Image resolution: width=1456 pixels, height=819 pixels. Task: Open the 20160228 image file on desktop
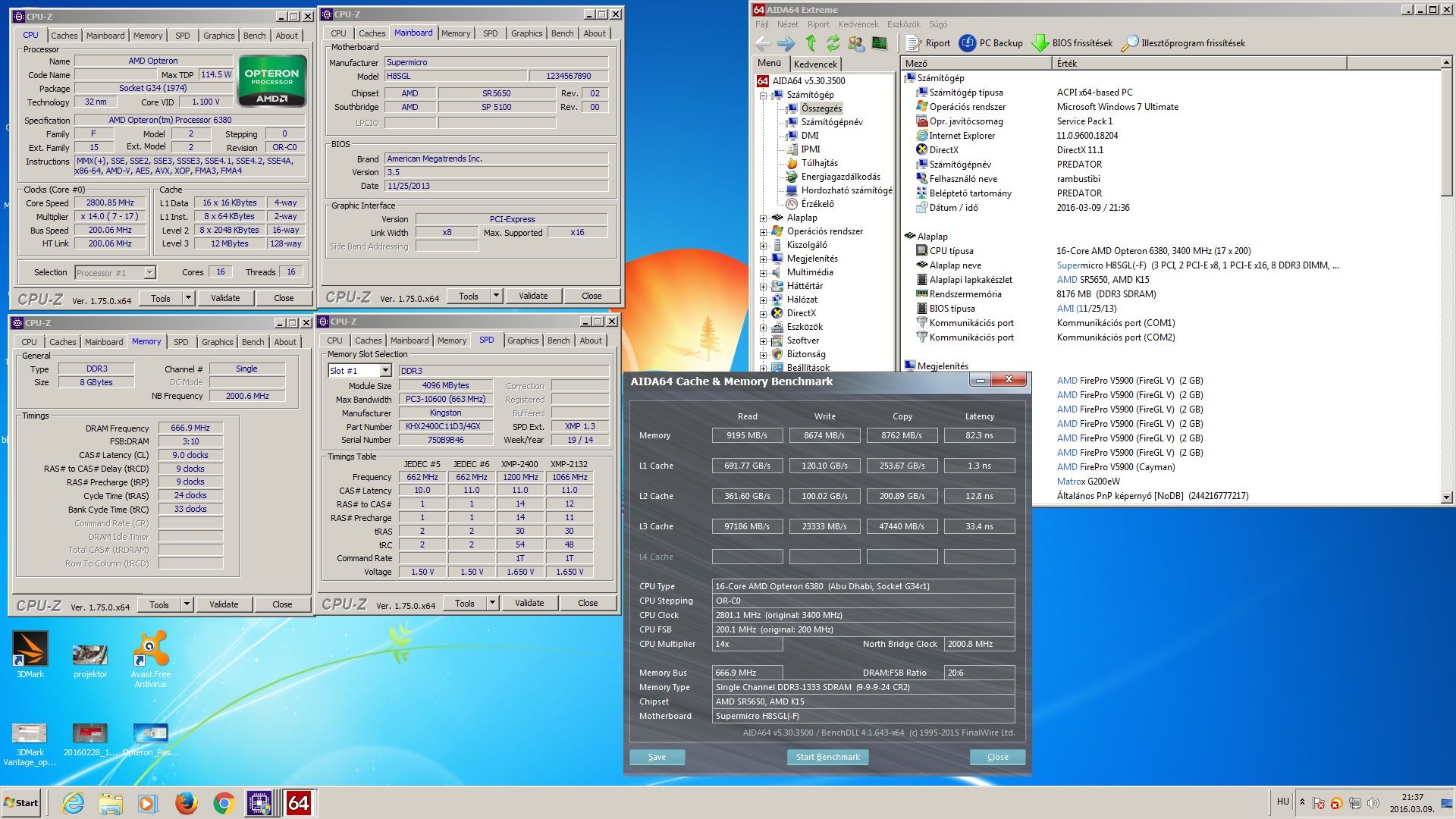pos(90,740)
